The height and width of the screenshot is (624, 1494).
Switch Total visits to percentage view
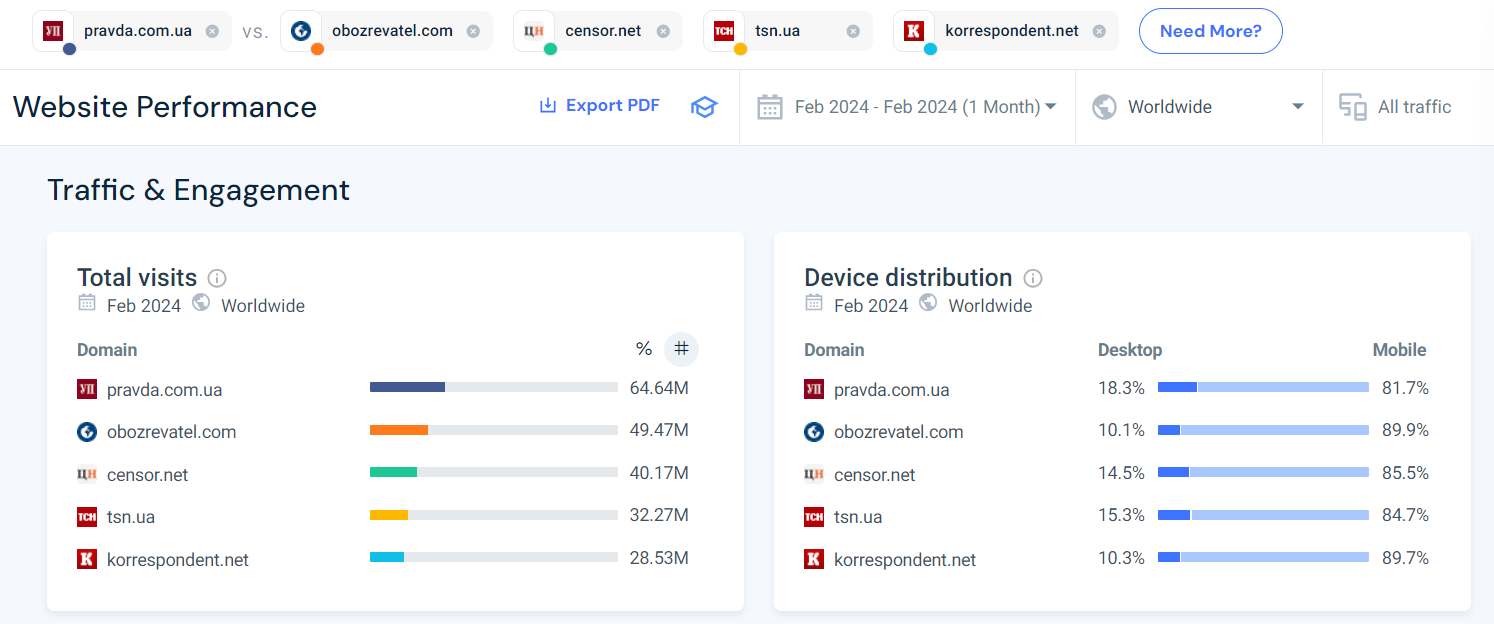[x=643, y=349]
